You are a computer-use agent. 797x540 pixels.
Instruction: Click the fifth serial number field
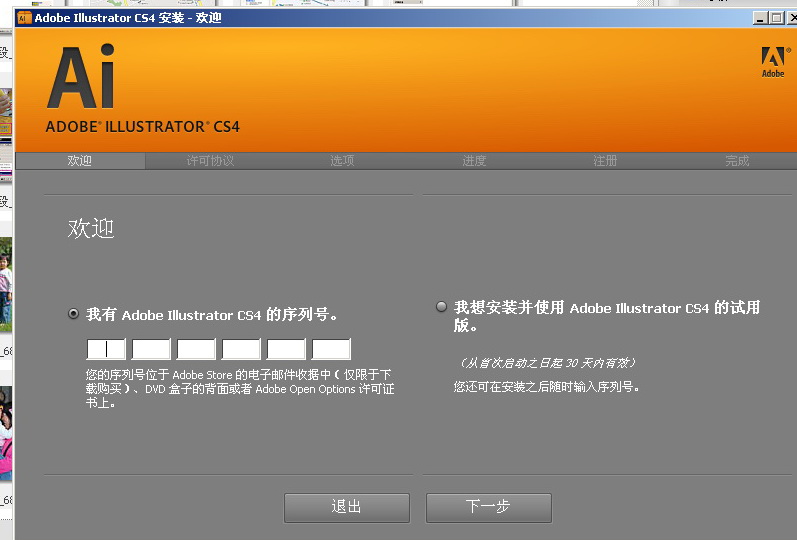pos(286,349)
